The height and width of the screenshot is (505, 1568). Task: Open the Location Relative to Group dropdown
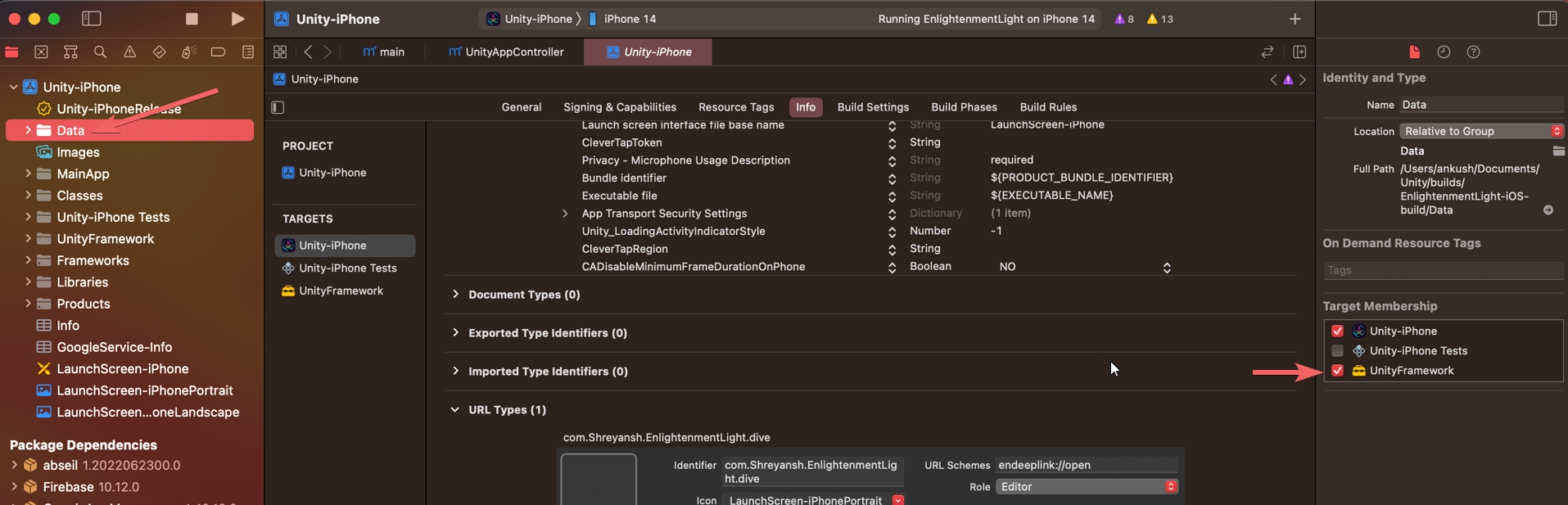click(x=1480, y=131)
